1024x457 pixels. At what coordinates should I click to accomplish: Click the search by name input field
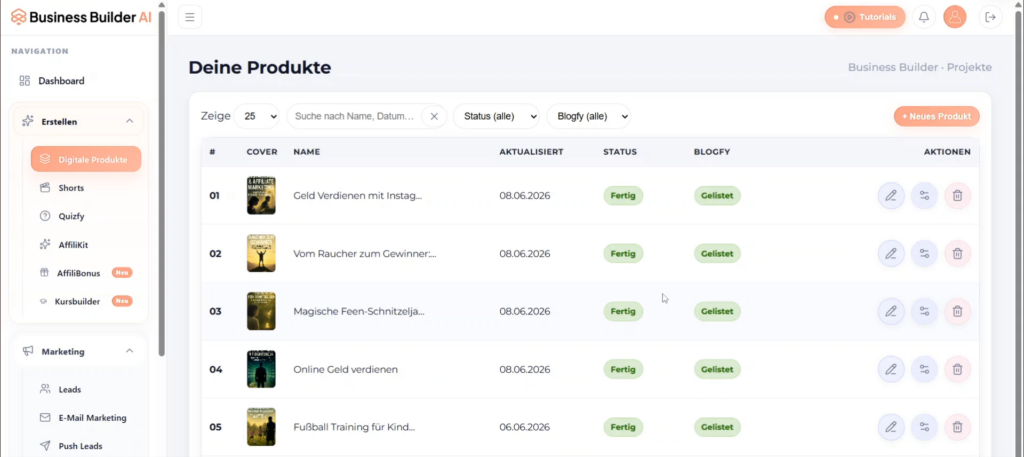pos(356,116)
